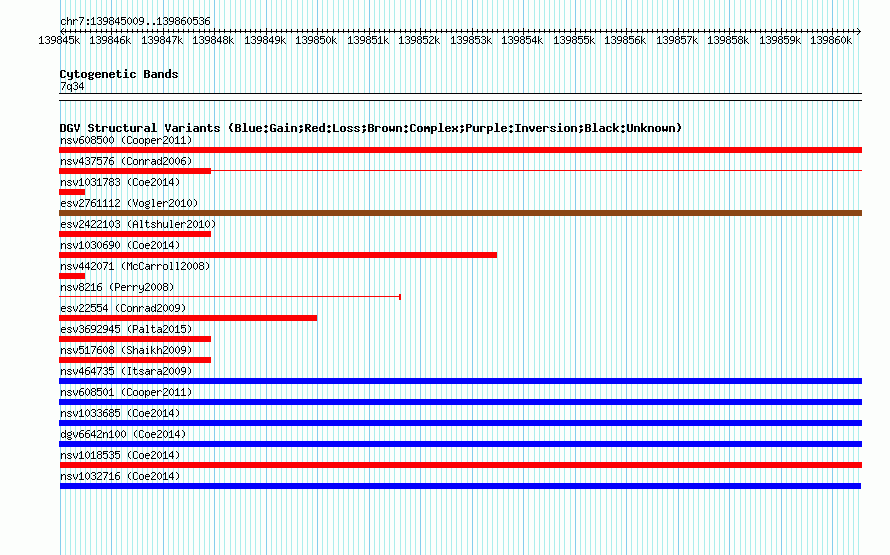Select the blue bar of nsv1032716
This screenshot has height=555, width=890.
pyautogui.click(x=460, y=486)
